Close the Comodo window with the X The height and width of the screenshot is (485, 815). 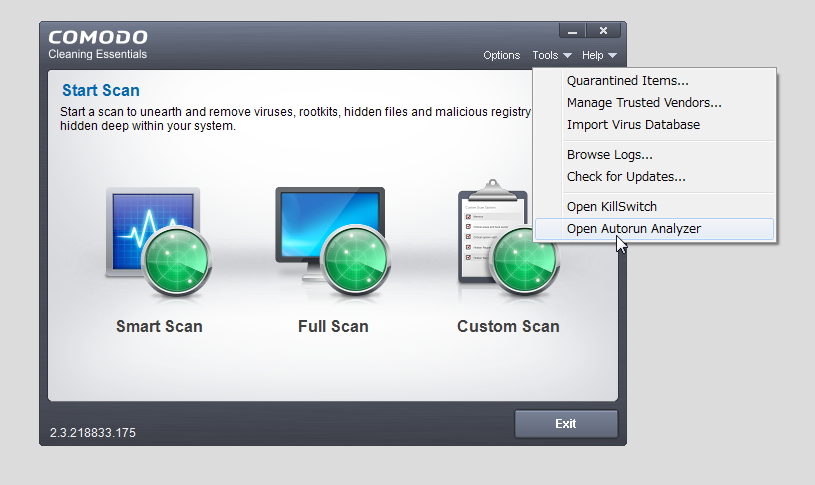pyautogui.click(x=603, y=31)
